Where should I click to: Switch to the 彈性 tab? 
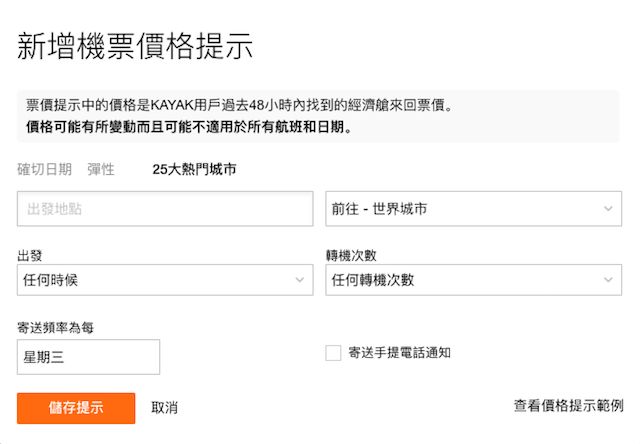click(101, 169)
